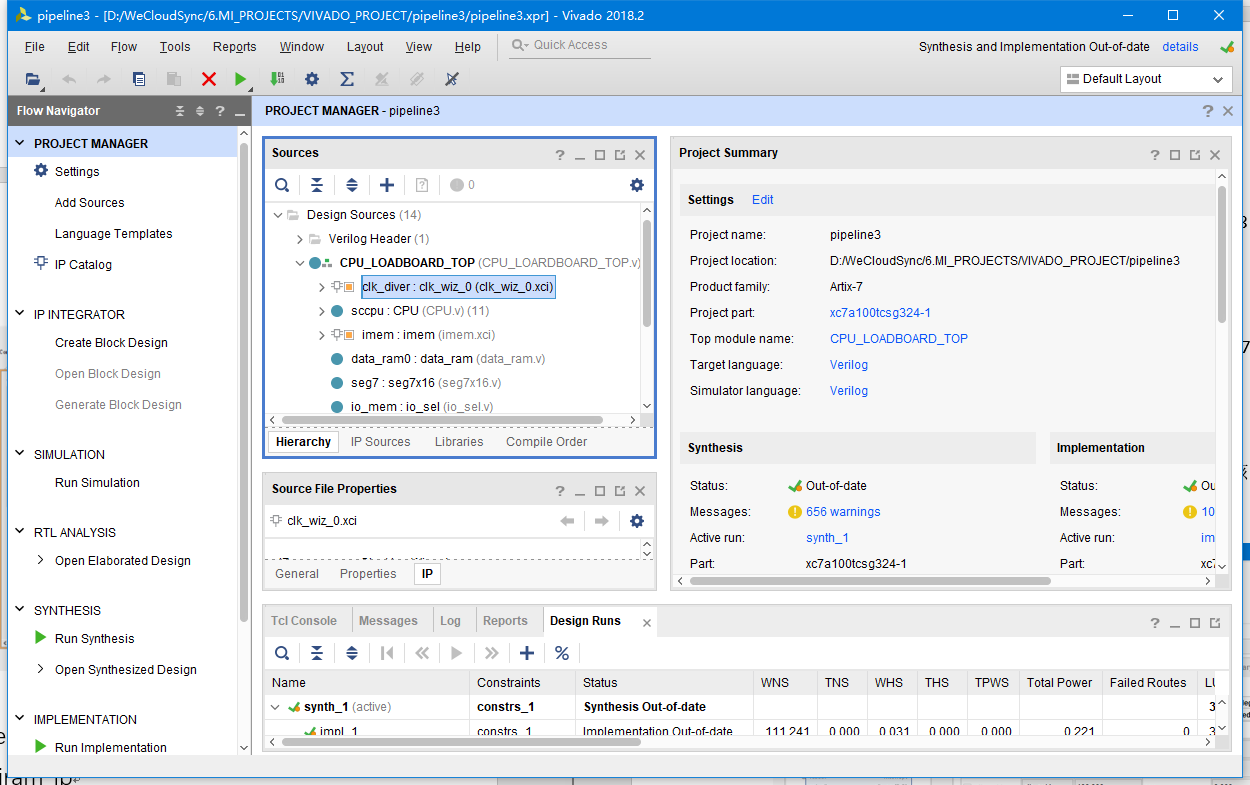Expand Open Elaborated Design item
1250x785 pixels.
coord(40,560)
